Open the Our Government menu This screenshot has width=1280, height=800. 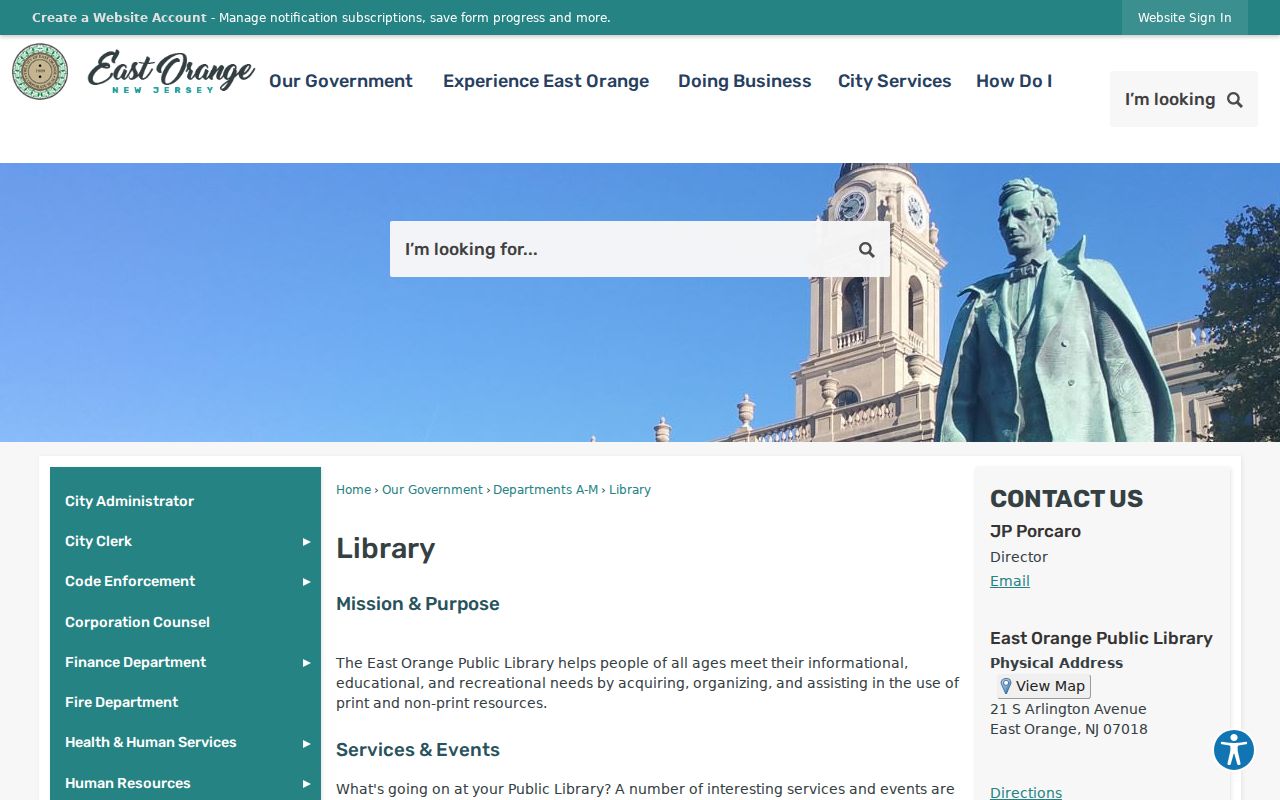coord(341,81)
